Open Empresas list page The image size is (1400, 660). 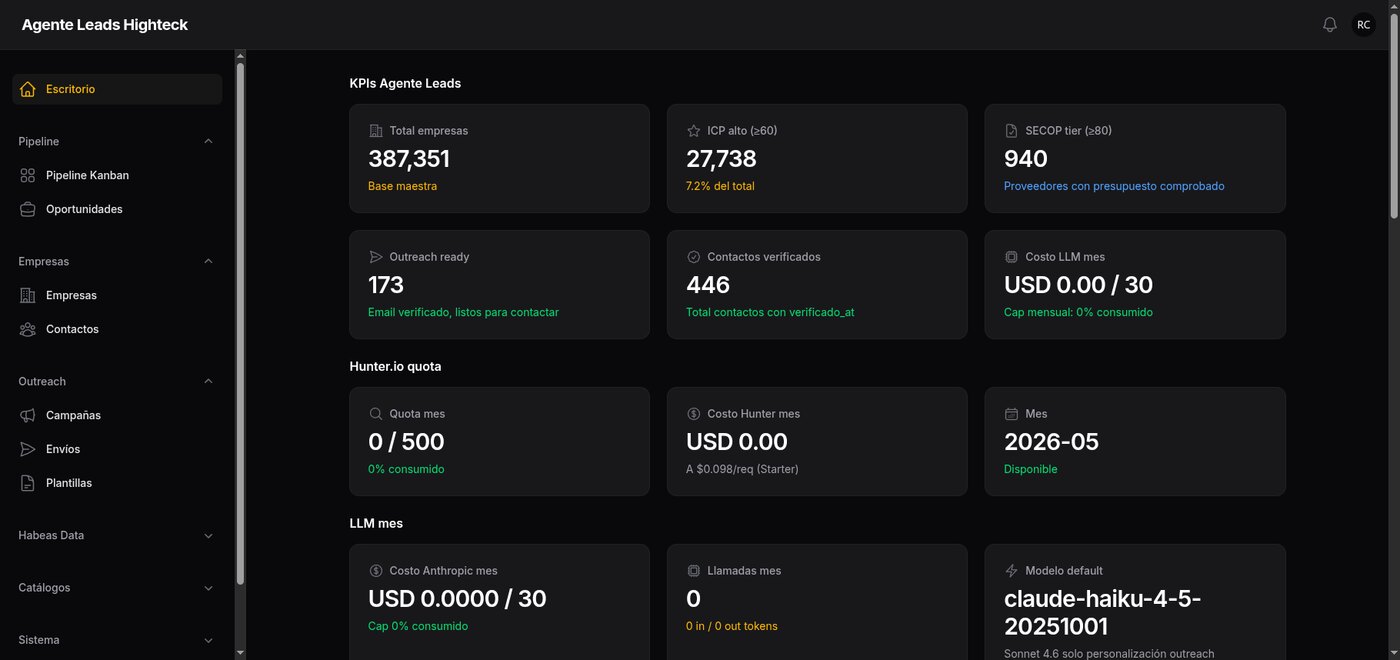pyautogui.click(x=117, y=295)
